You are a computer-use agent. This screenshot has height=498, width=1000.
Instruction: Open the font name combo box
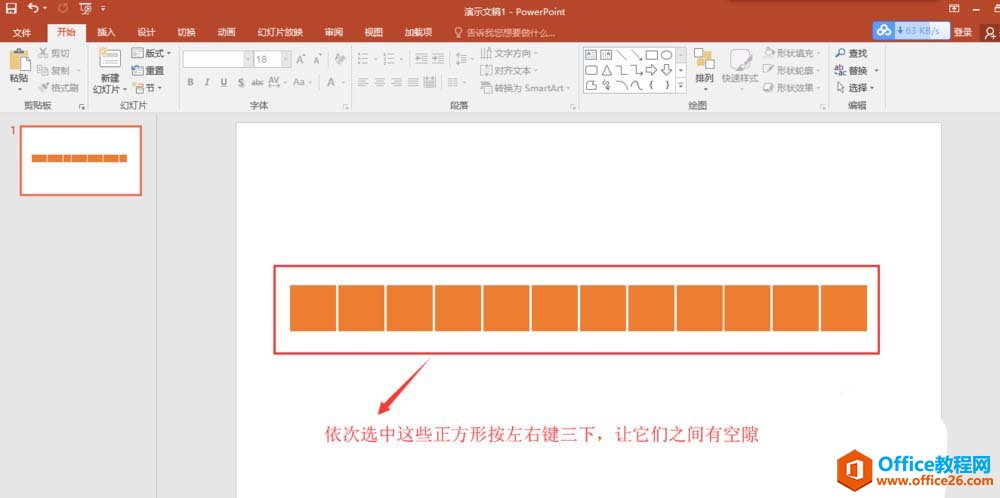218,59
